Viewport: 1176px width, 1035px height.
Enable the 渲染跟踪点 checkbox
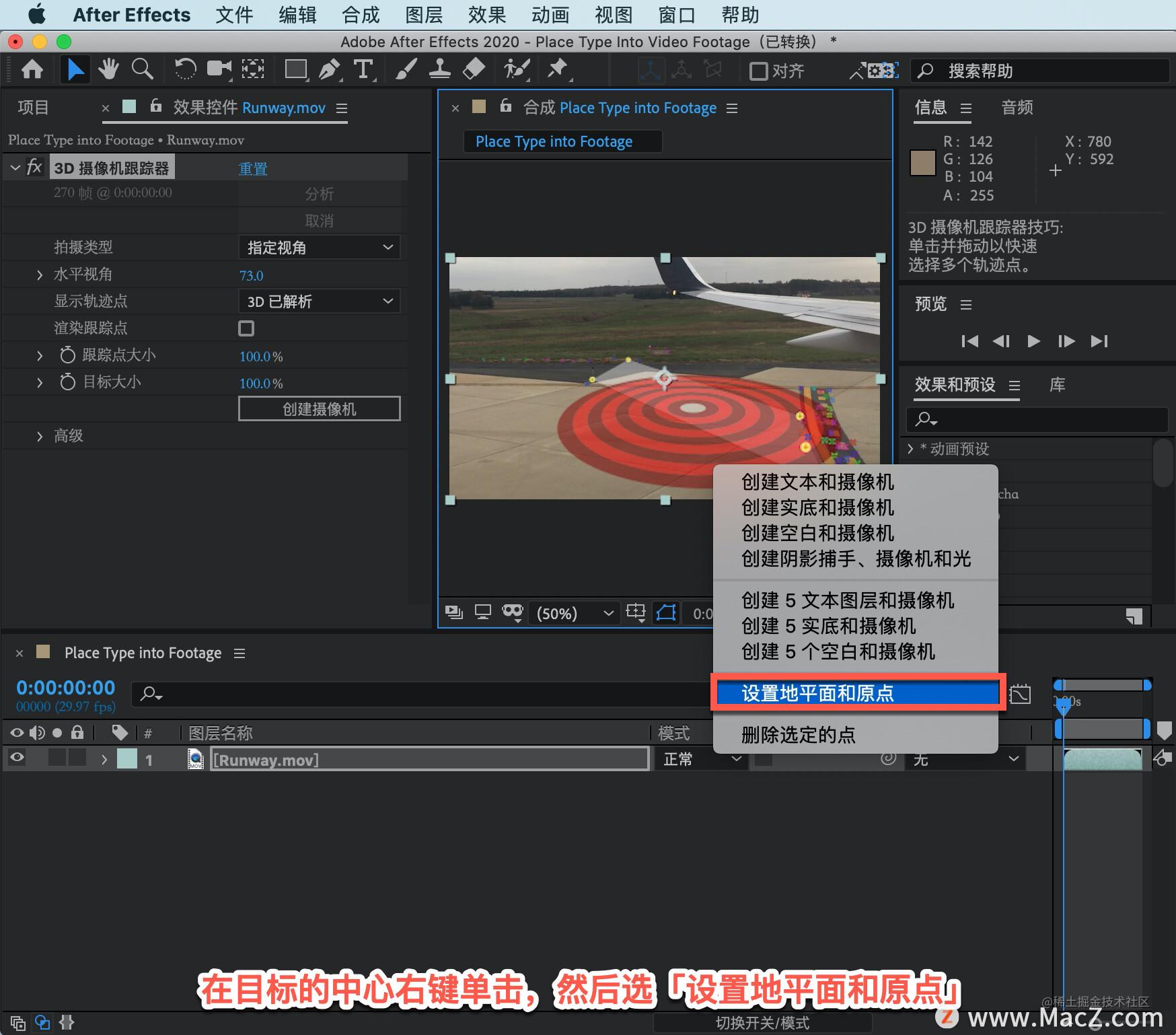click(x=246, y=328)
